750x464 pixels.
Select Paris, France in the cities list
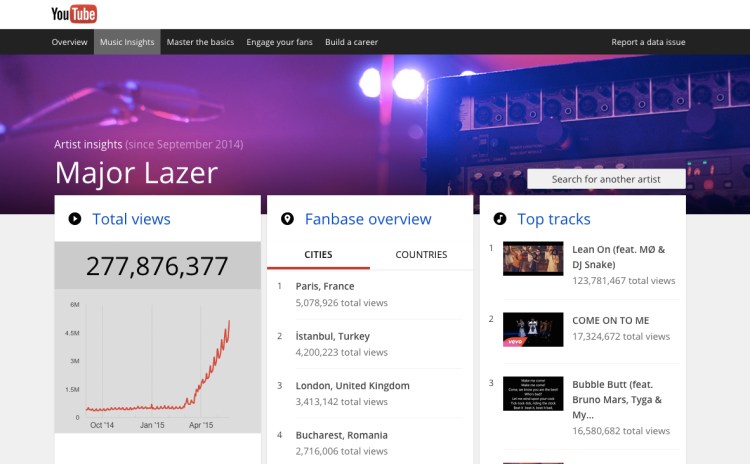(x=325, y=286)
